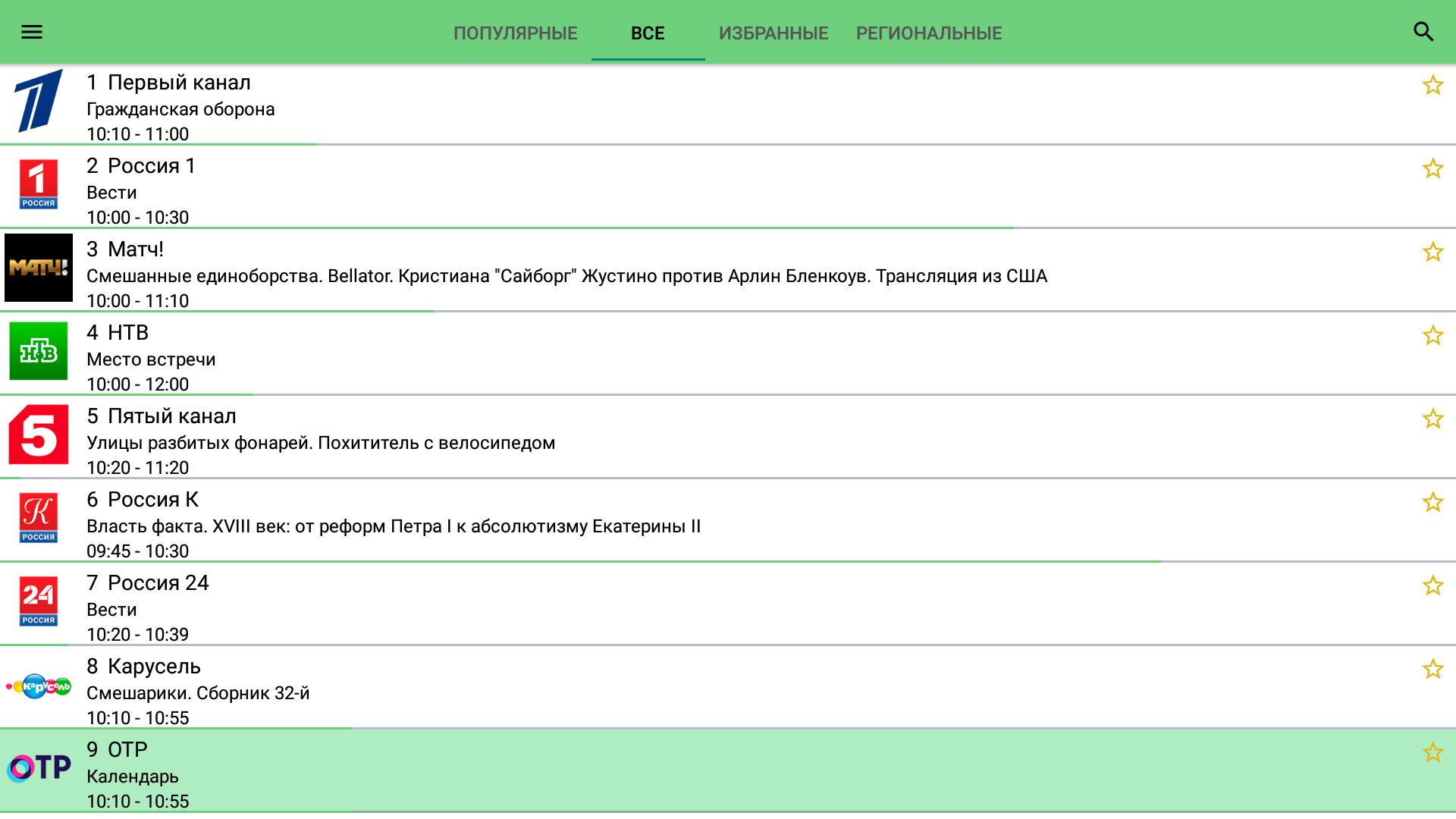This screenshot has width=1456, height=819.
Task: Star the Карусель channel
Action: [x=1432, y=669]
